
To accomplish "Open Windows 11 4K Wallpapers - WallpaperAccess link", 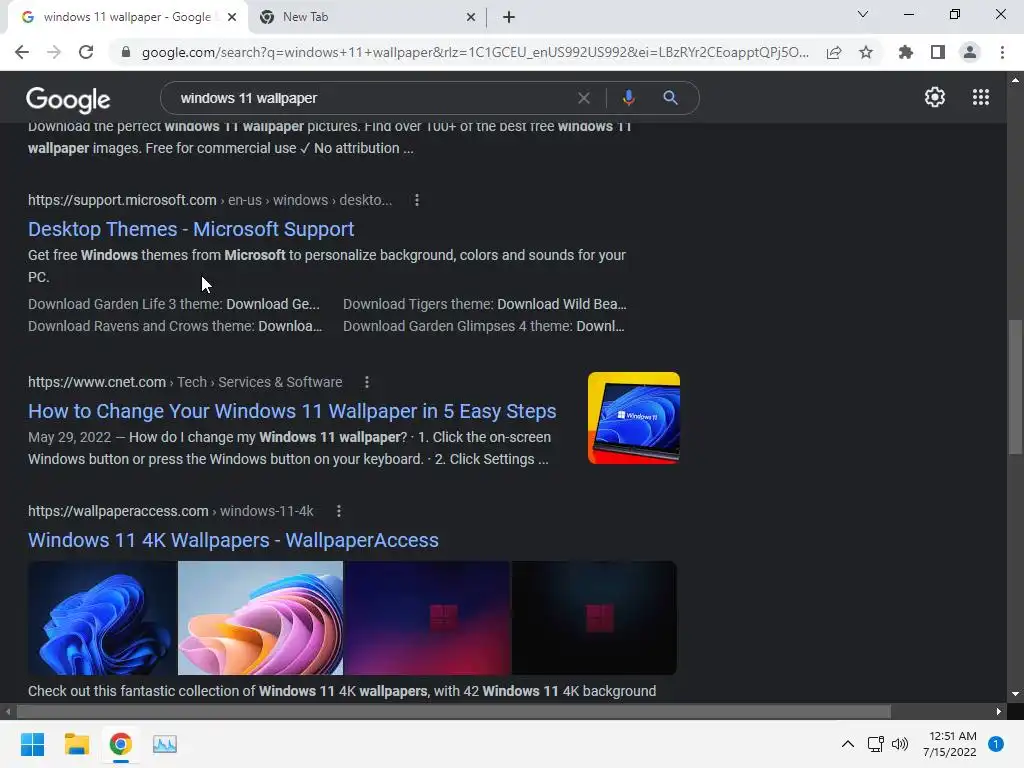I will pos(233,540).
